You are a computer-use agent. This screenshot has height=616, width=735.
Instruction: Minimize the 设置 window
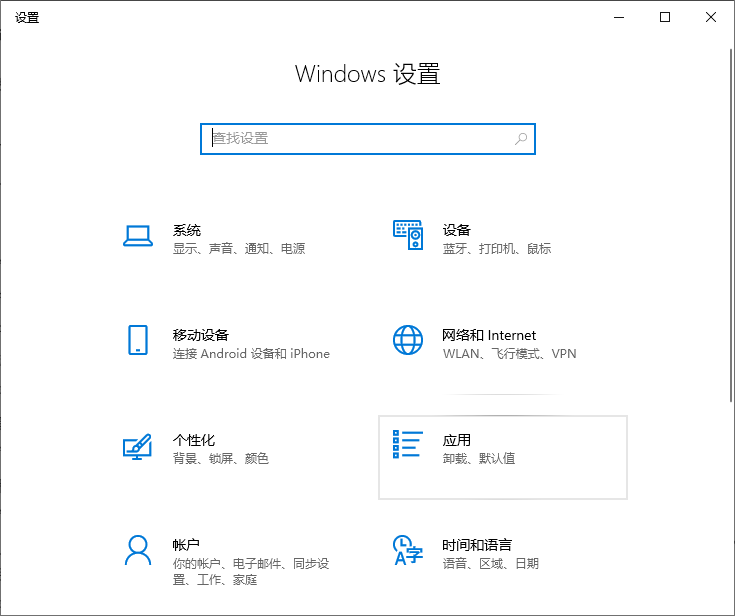pos(619,17)
